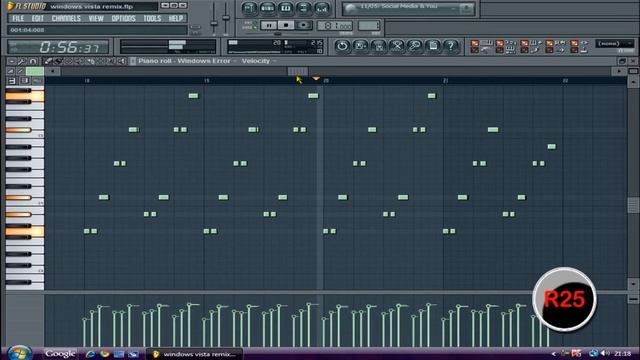The width and height of the screenshot is (640, 360).
Task: Click the vertical scrollbar thumb of piano roll
Action: coord(633,205)
